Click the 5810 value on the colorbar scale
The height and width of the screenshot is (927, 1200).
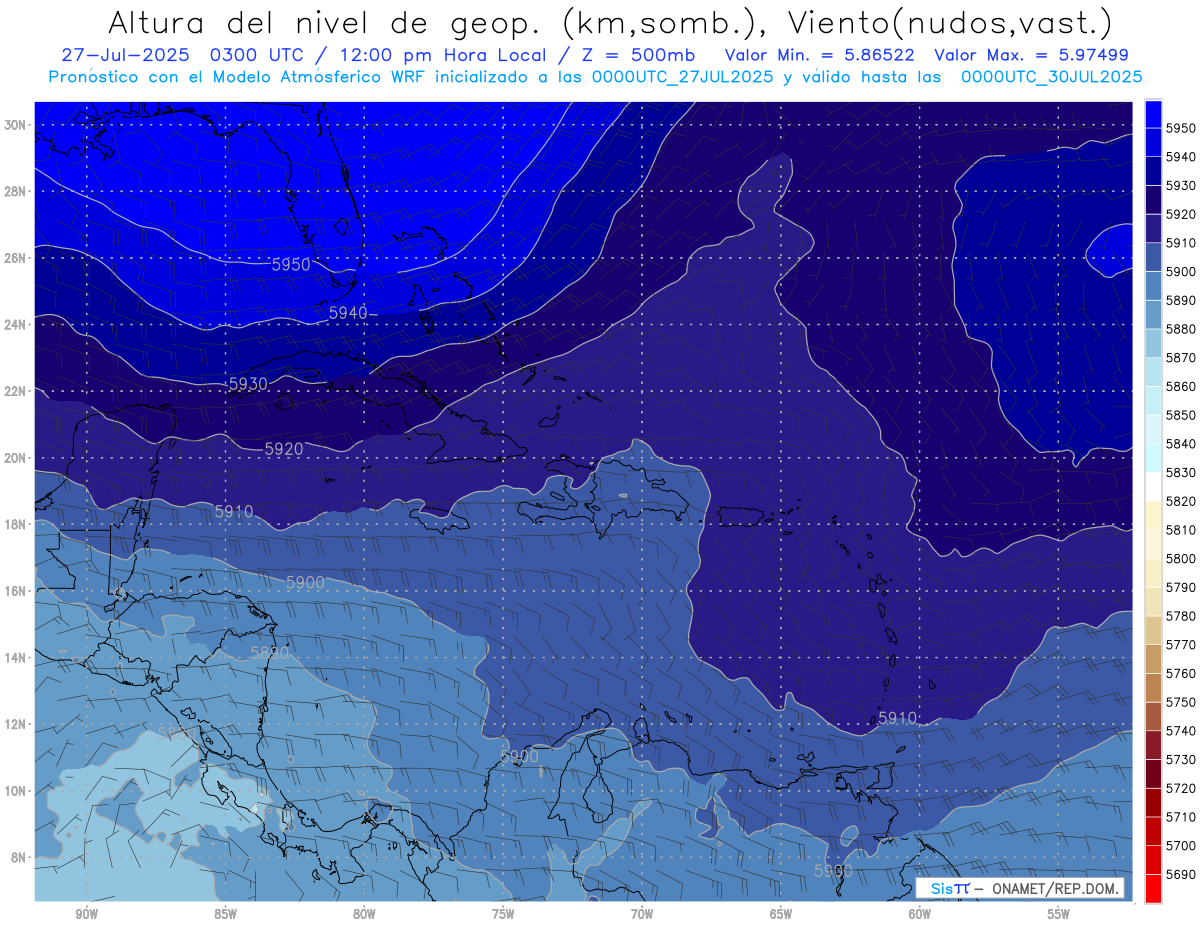tap(1181, 530)
